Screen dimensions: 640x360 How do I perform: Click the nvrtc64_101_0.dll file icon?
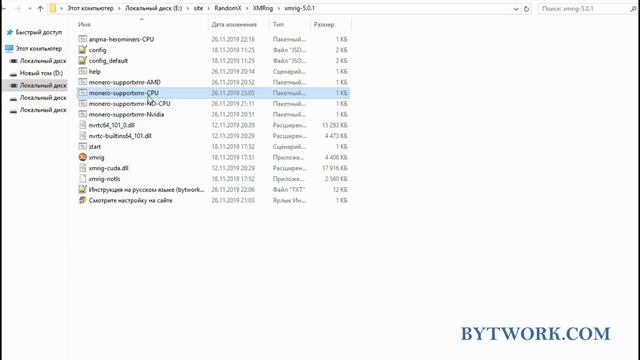point(82,125)
